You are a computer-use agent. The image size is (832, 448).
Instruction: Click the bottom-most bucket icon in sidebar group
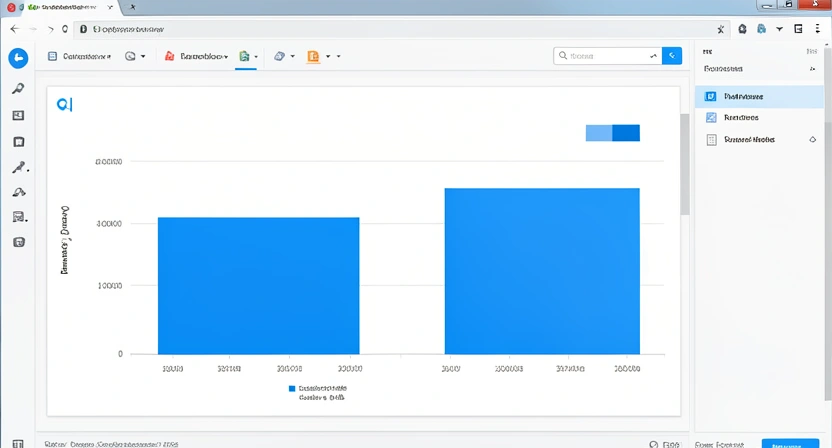click(18, 242)
